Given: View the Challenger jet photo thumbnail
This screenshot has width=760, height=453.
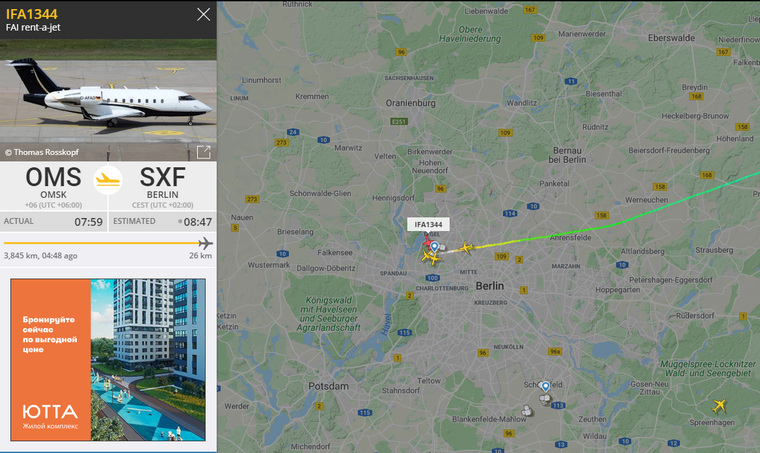Looking at the screenshot, I should [108, 99].
